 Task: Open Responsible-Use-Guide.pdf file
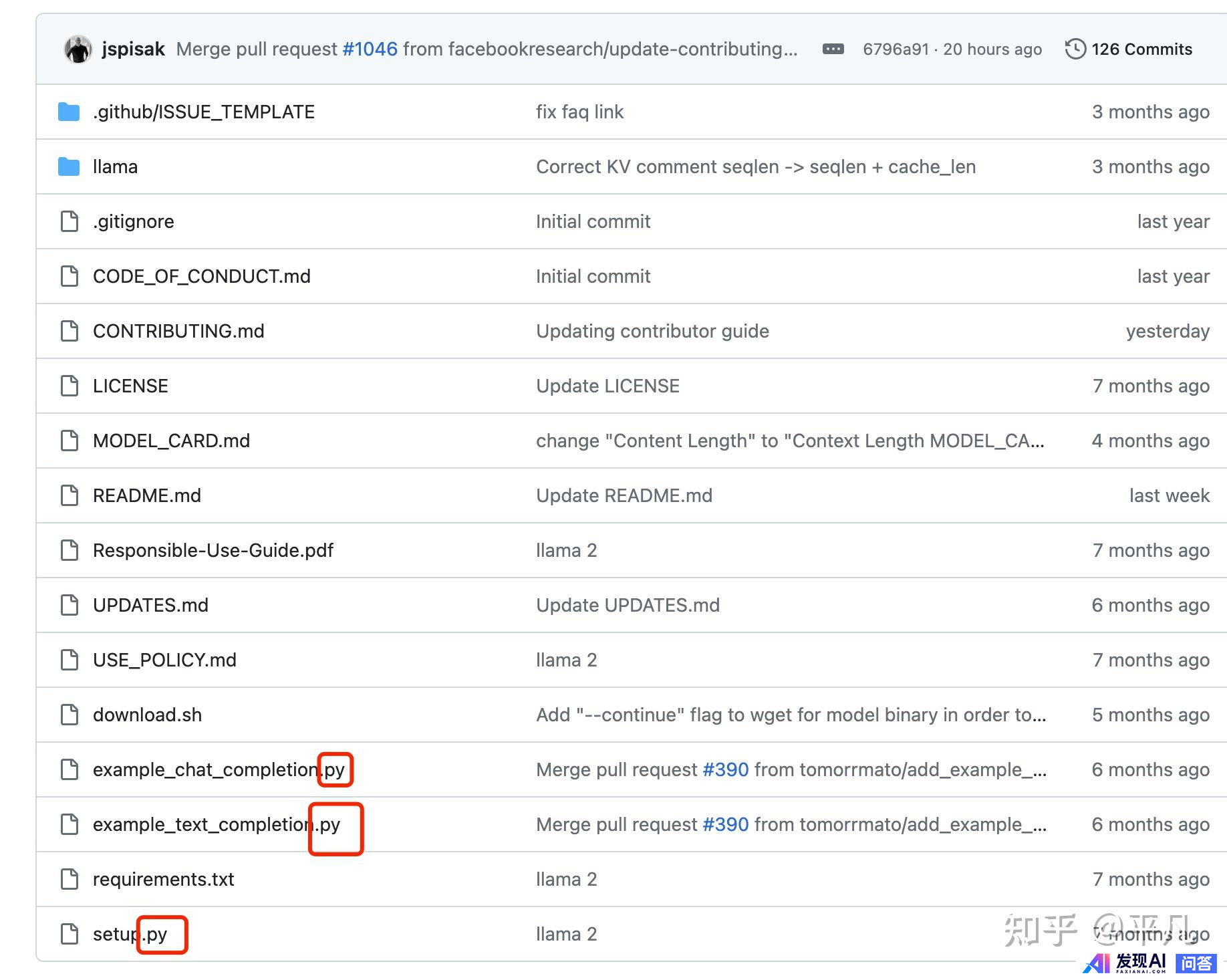213,550
